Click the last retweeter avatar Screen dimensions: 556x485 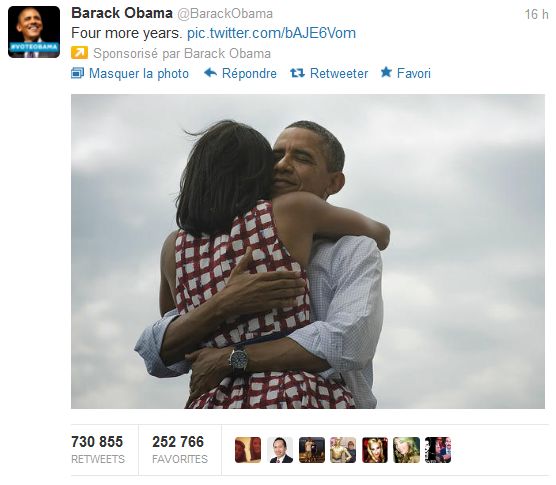click(x=438, y=450)
